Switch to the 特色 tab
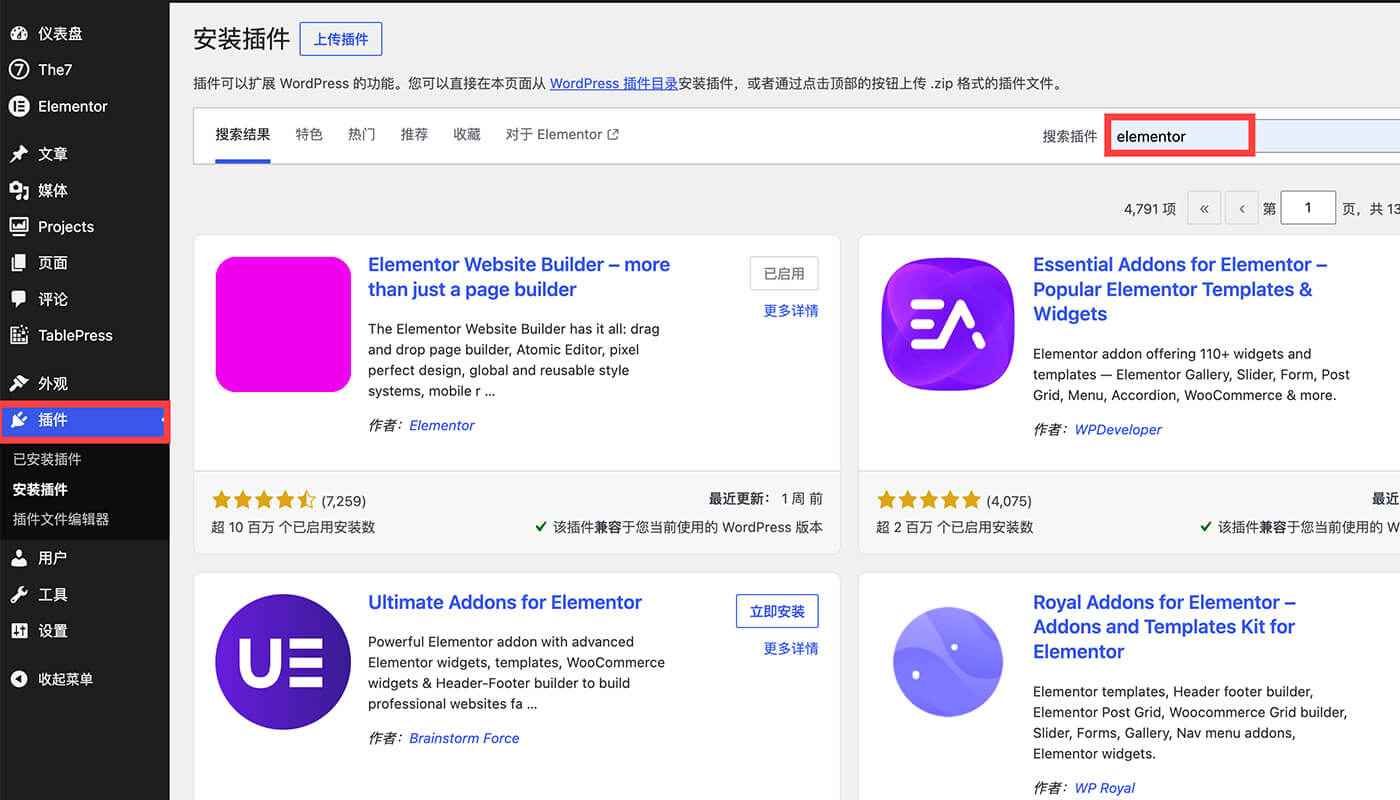 pyautogui.click(x=309, y=135)
